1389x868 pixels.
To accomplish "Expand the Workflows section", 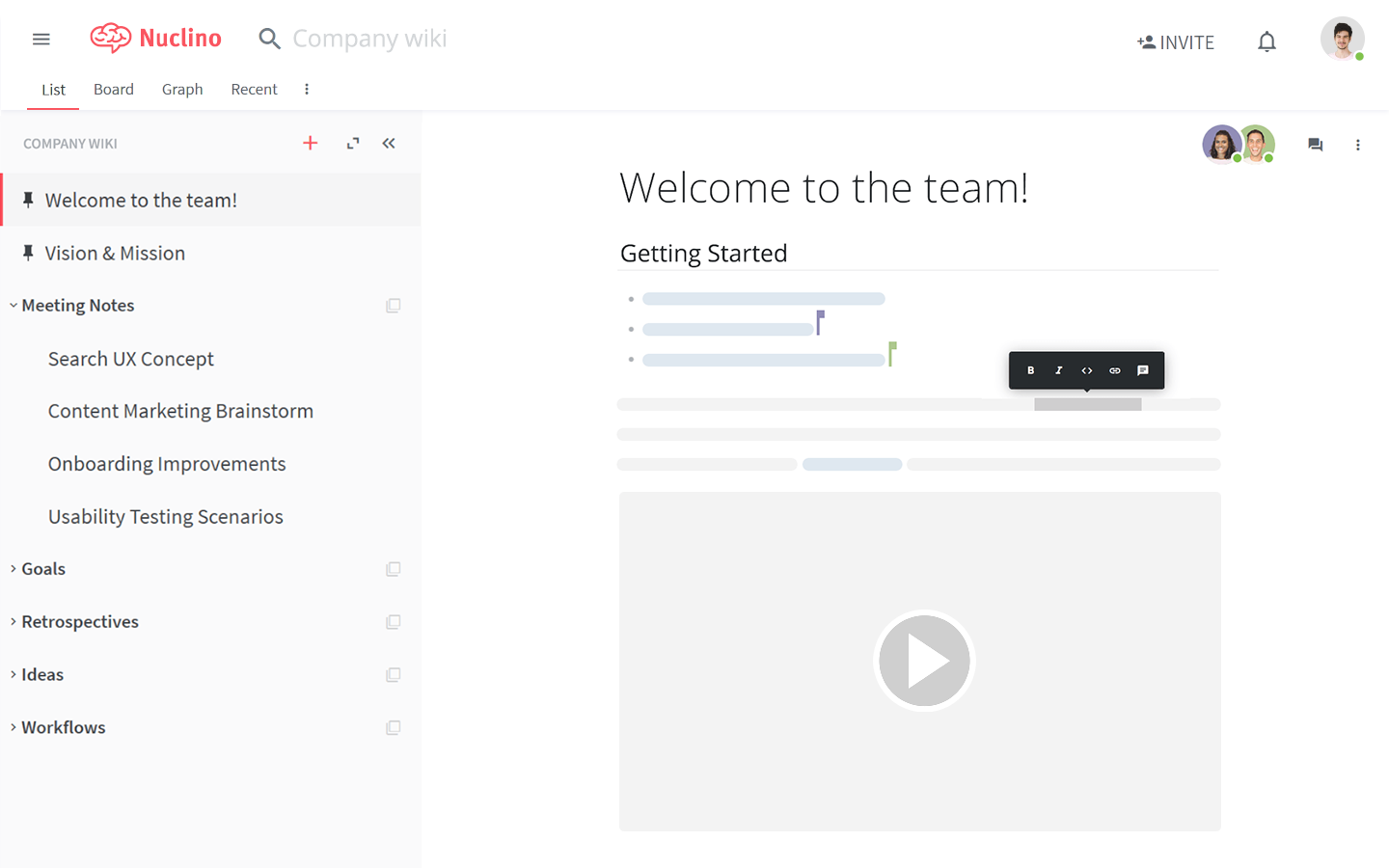I will click(x=12, y=727).
